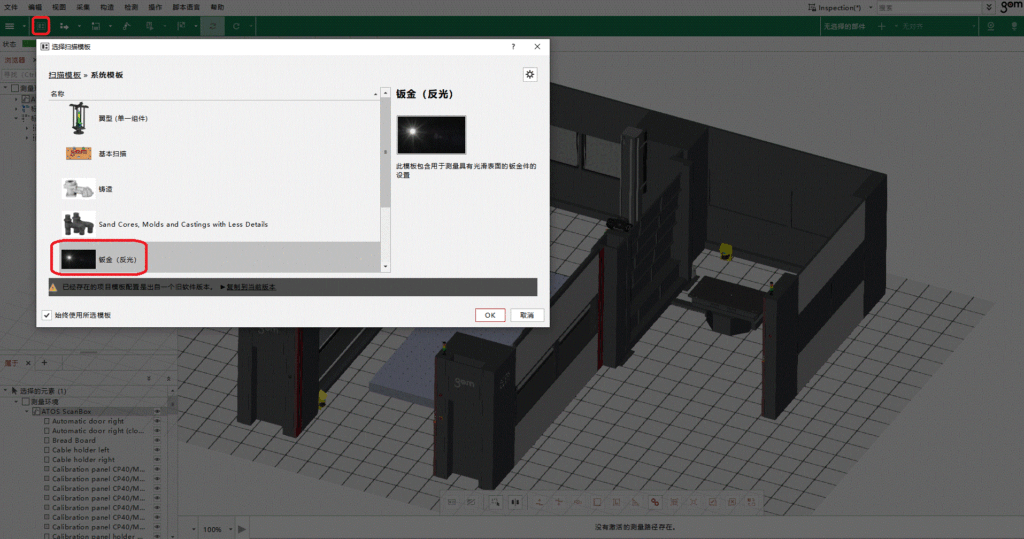Tick the checkbox of Bread Board
The image size is (1024, 539).
[x=47, y=440]
